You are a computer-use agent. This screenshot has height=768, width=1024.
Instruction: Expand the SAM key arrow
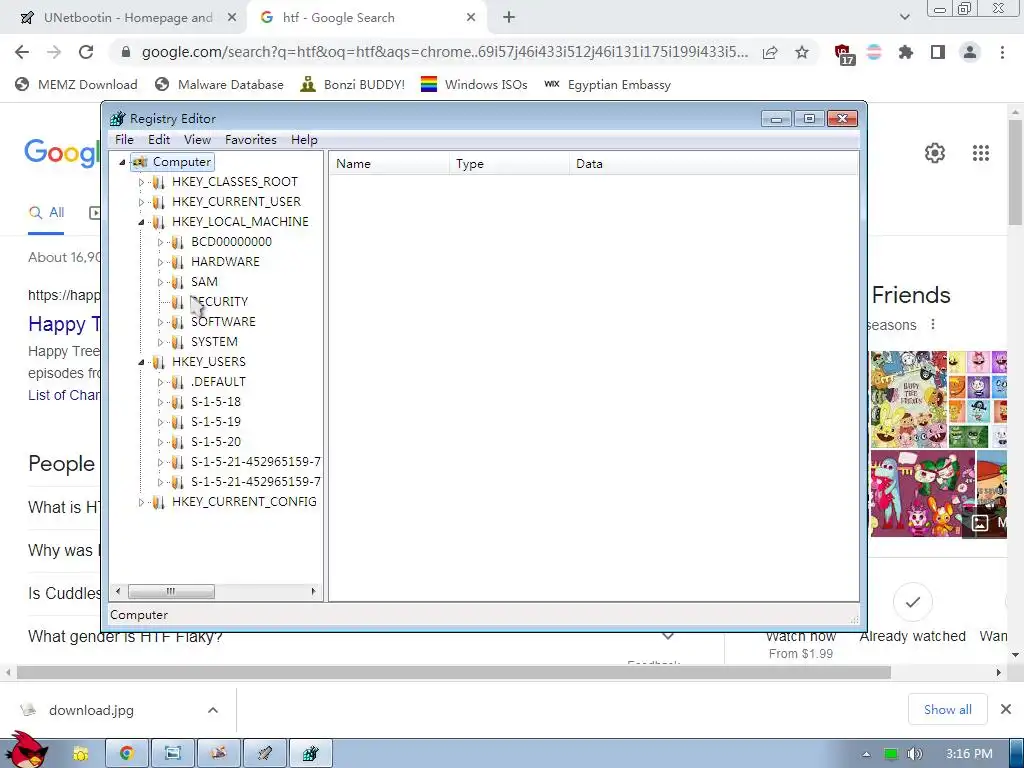point(160,283)
